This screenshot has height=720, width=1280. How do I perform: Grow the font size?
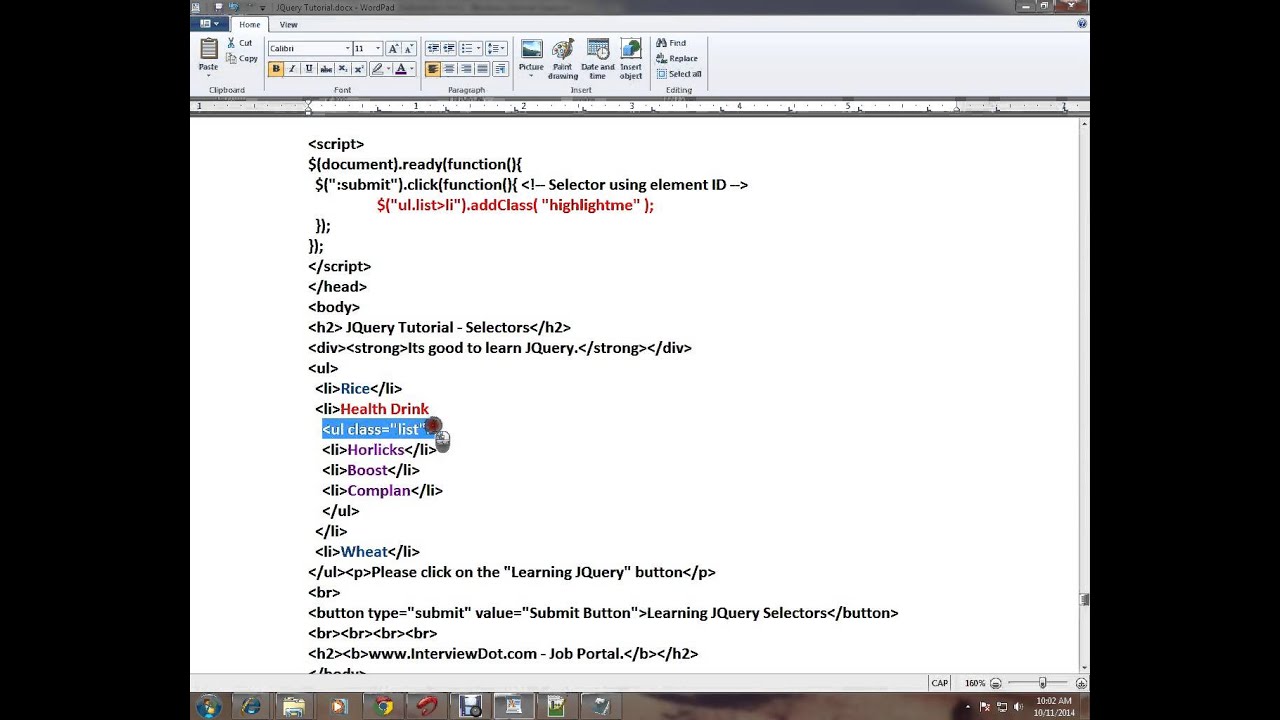393,48
